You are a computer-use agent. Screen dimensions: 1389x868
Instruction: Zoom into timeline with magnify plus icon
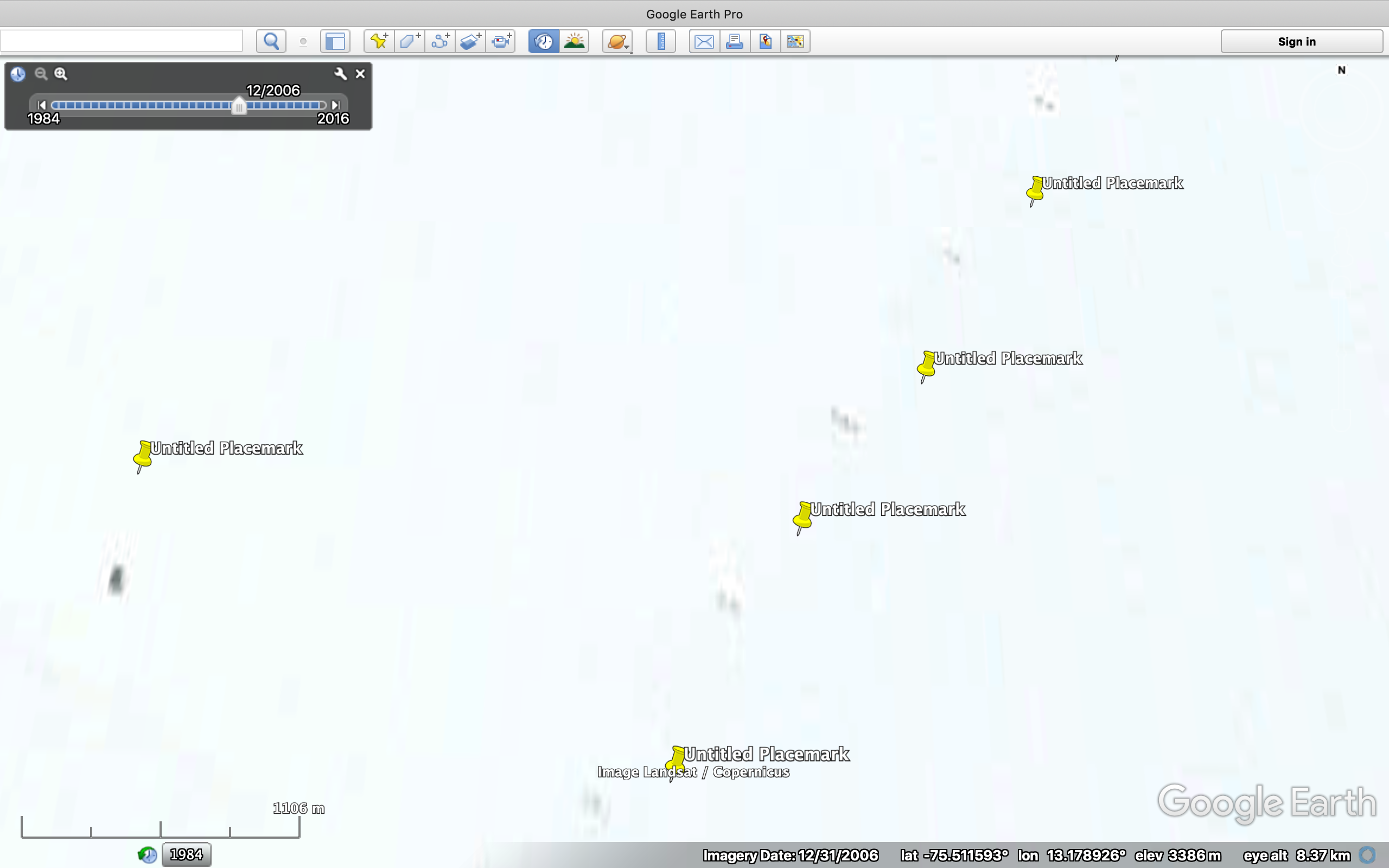pyautogui.click(x=61, y=73)
